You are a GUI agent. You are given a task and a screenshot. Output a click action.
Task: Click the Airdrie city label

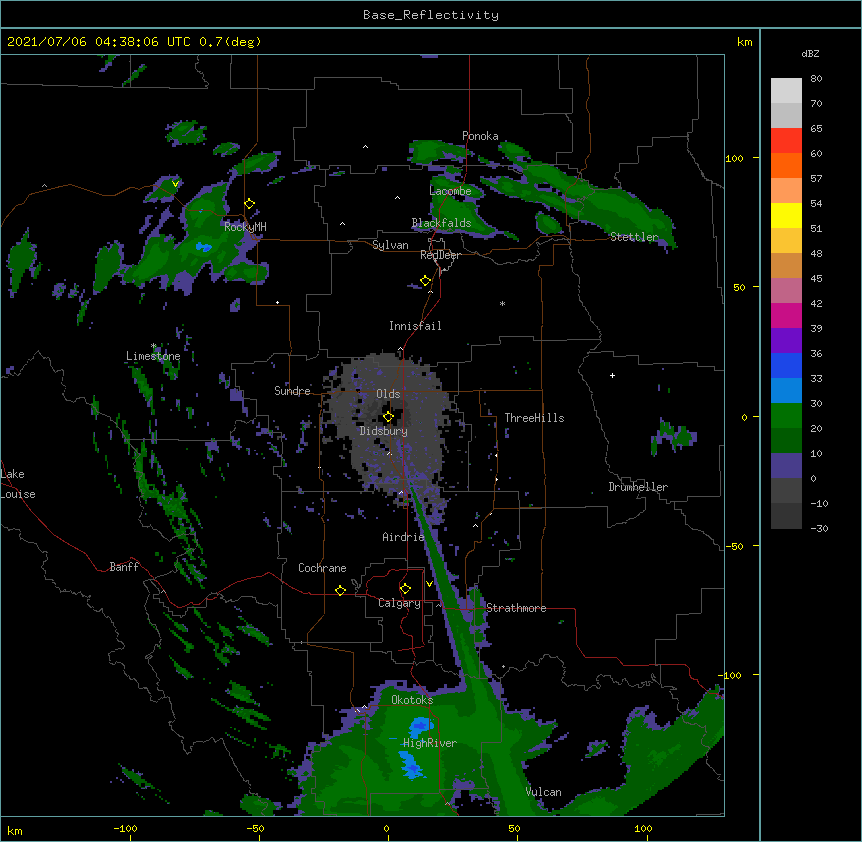click(404, 537)
